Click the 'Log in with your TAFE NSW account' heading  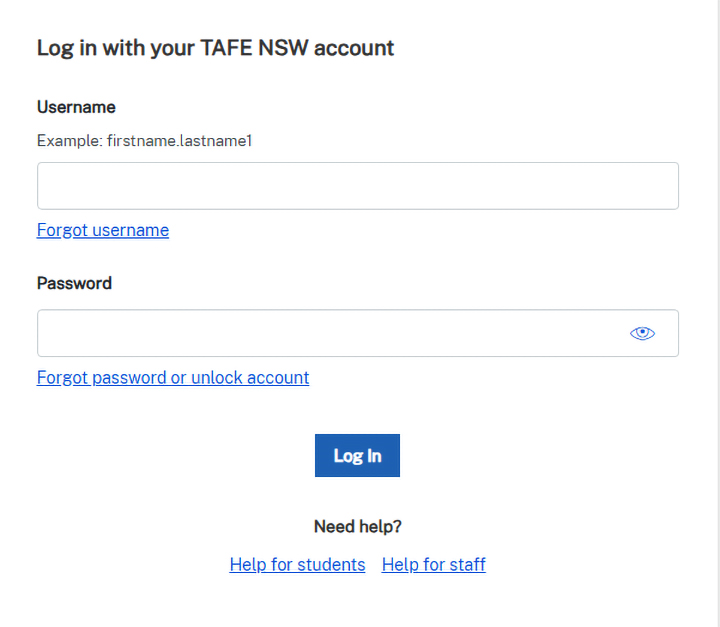click(215, 47)
